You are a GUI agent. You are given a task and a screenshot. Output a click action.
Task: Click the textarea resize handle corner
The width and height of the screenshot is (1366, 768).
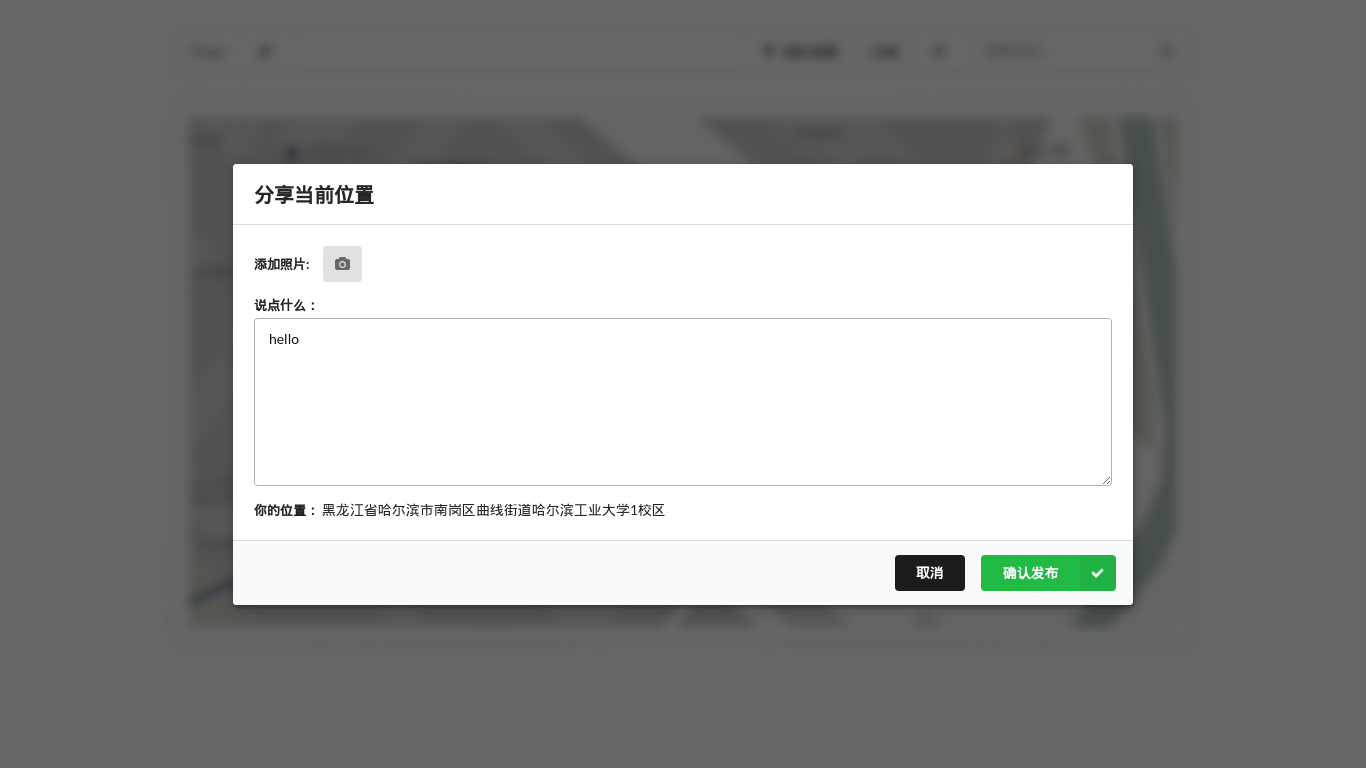pyautogui.click(x=1106, y=480)
